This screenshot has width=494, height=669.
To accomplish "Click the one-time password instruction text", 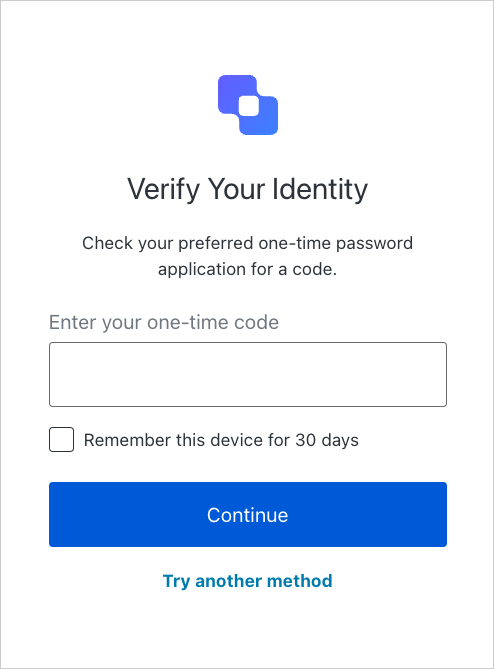I will click(x=247, y=256).
